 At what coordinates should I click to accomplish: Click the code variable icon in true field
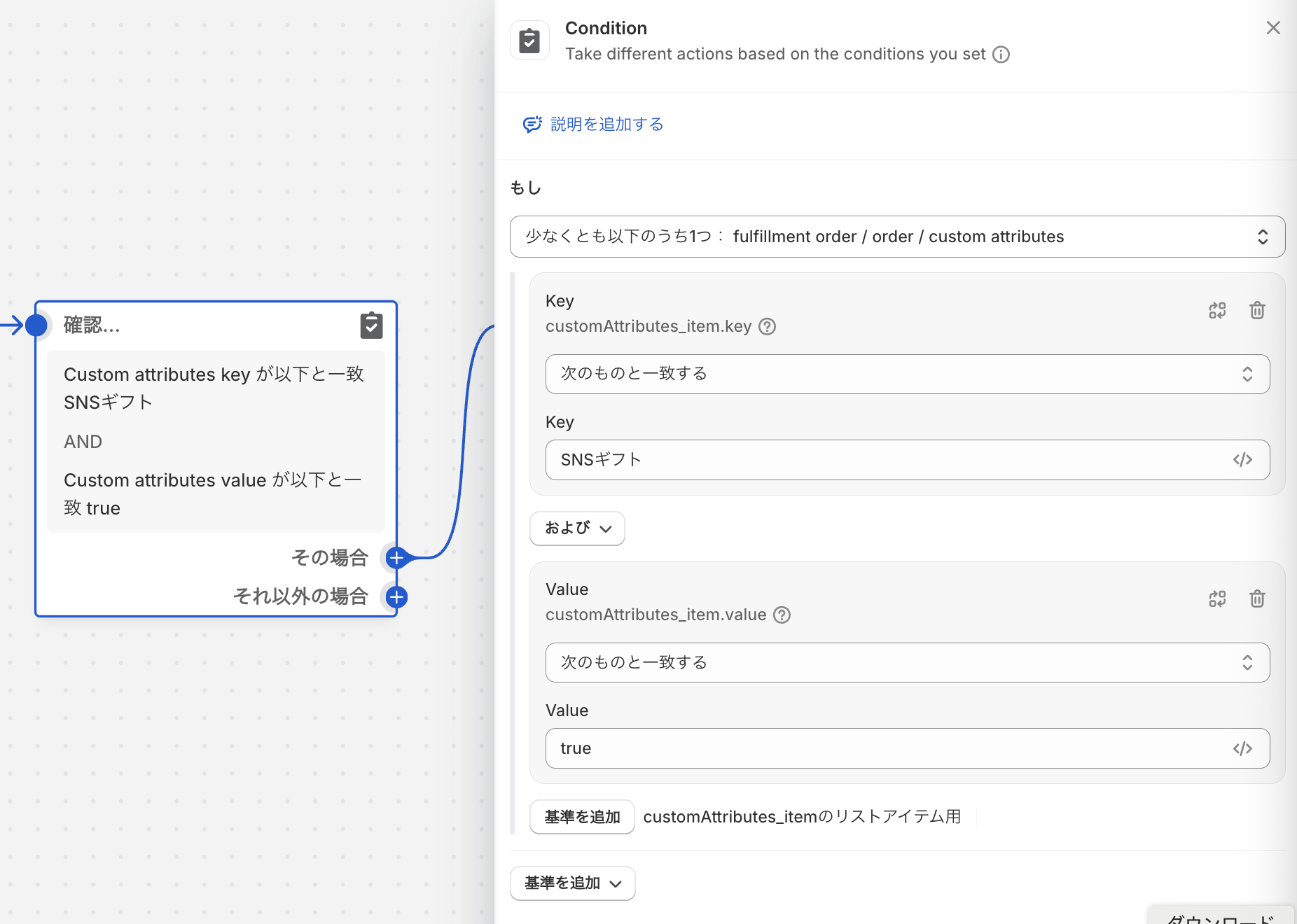pos(1242,748)
